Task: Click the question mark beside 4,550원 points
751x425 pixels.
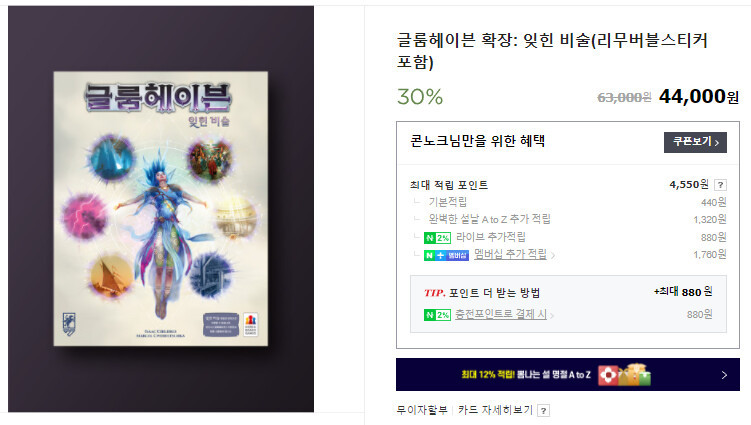Action: 720,185
